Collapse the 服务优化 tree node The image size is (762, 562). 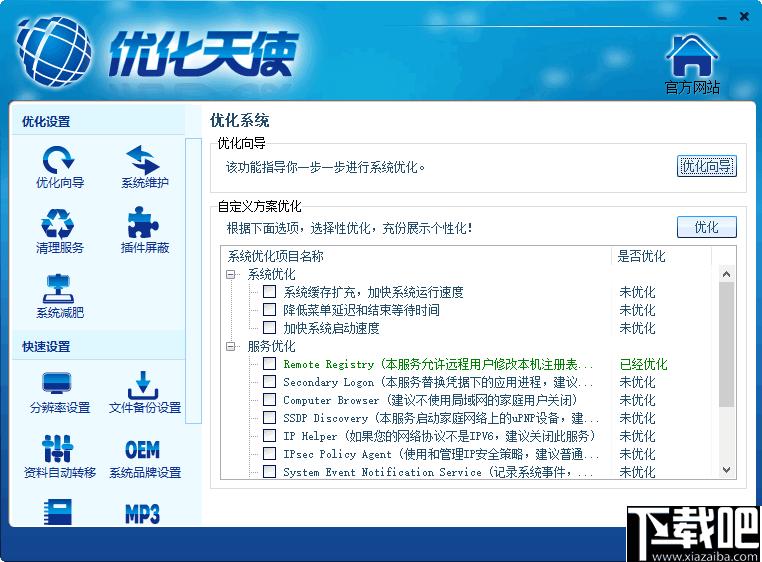231,347
